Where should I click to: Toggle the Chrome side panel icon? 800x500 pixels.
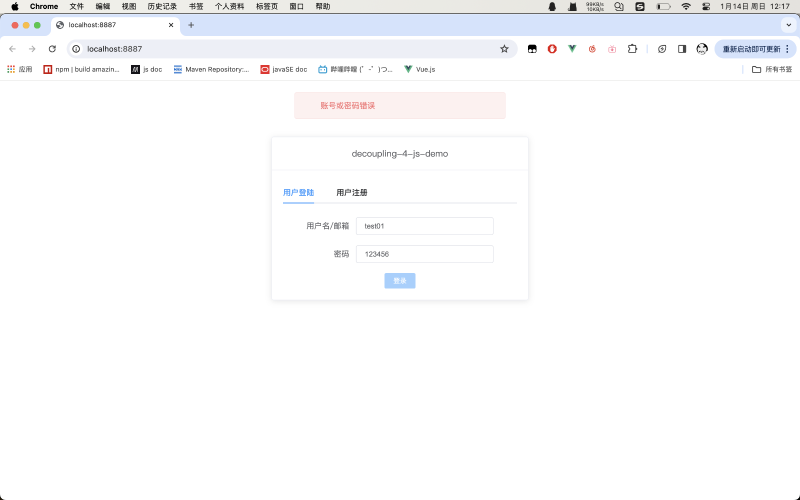coord(682,48)
